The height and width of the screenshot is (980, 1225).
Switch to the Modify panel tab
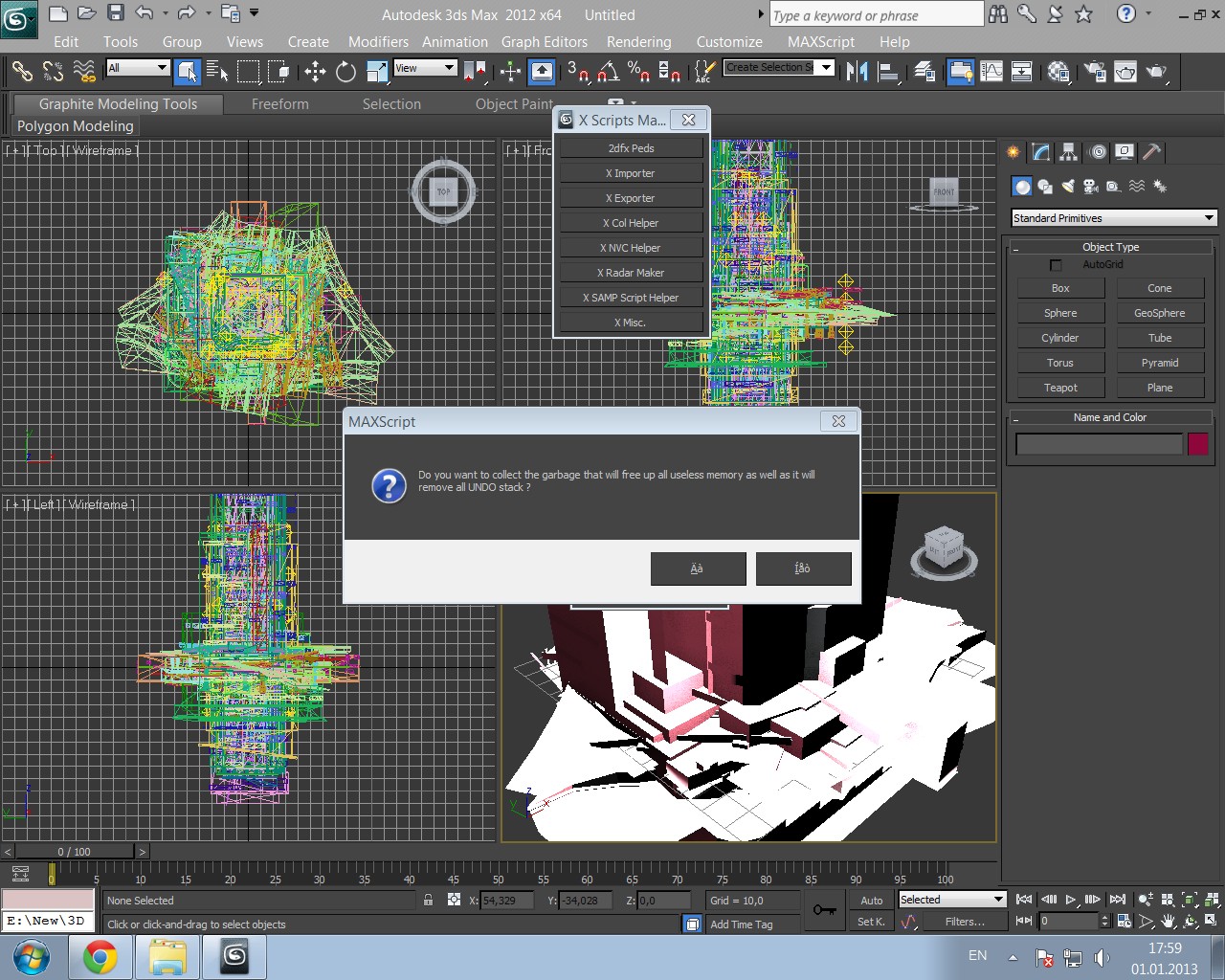coord(1041,151)
